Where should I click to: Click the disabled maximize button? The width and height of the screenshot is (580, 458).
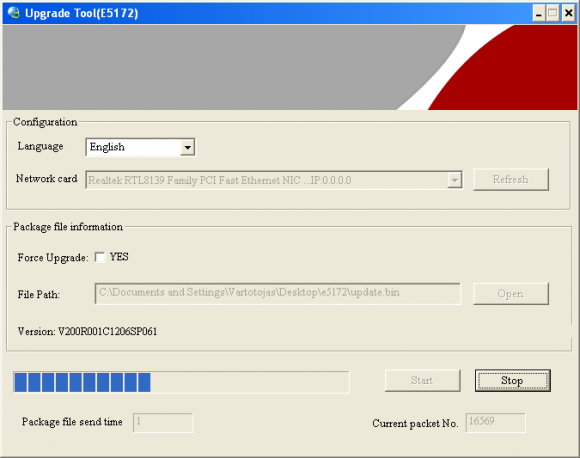[553, 14]
